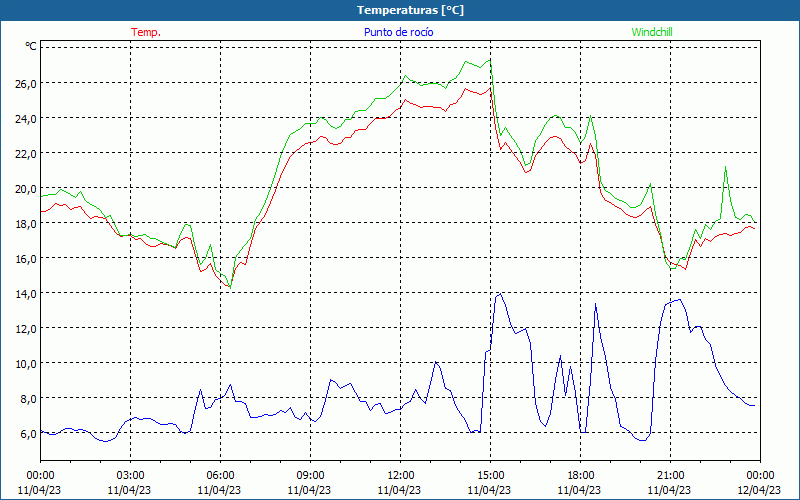Screen dimensions: 800x500
Task: Click the "24,0" y-axis value
Action: coord(26,118)
